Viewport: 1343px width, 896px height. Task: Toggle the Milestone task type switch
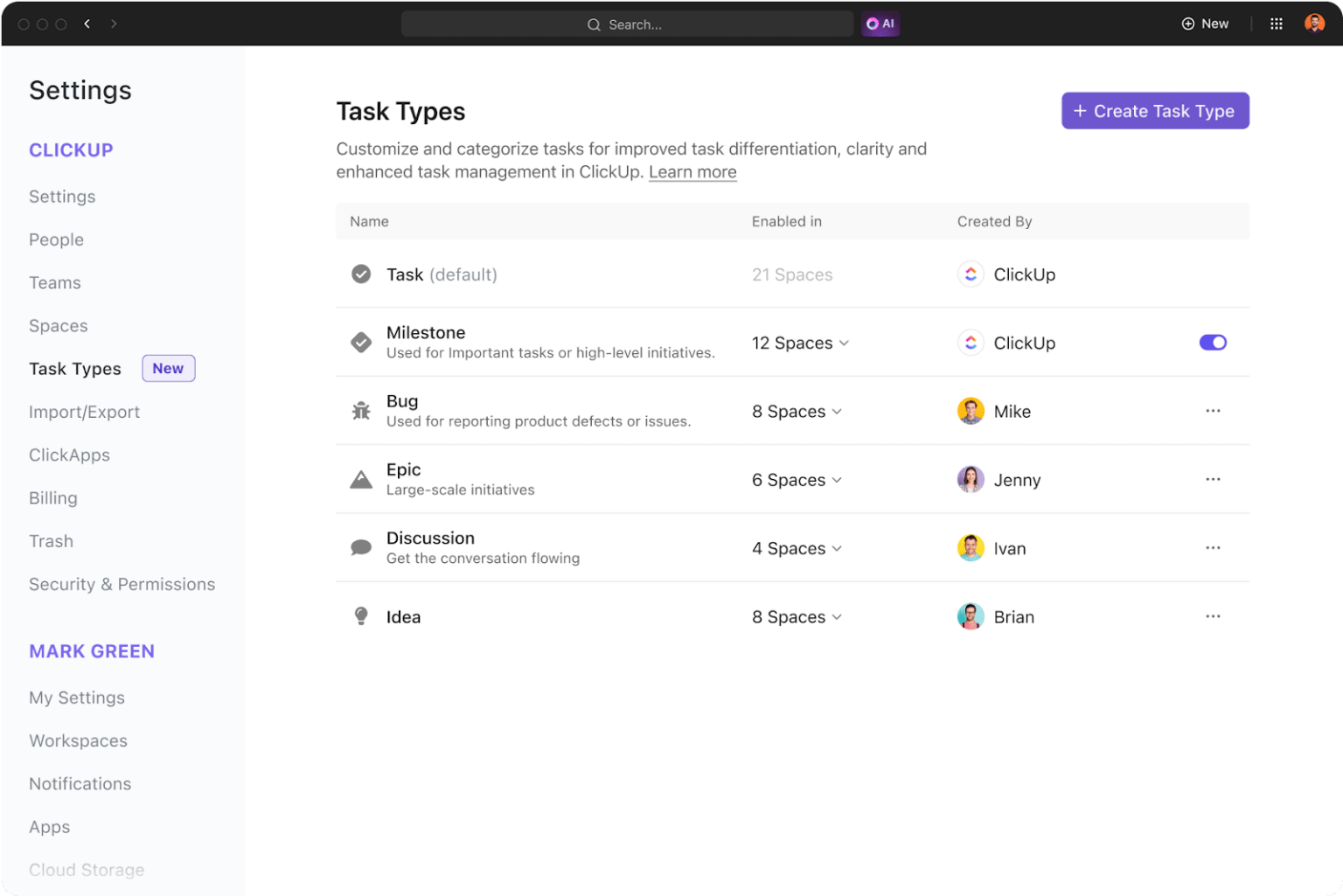pos(1213,342)
